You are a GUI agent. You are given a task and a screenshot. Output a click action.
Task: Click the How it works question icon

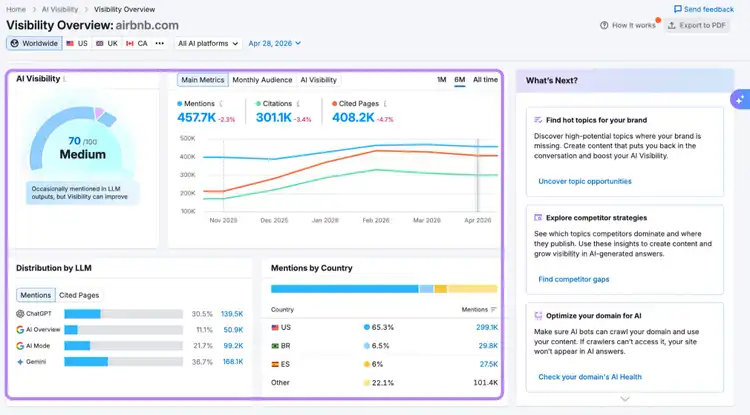coord(604,25)
